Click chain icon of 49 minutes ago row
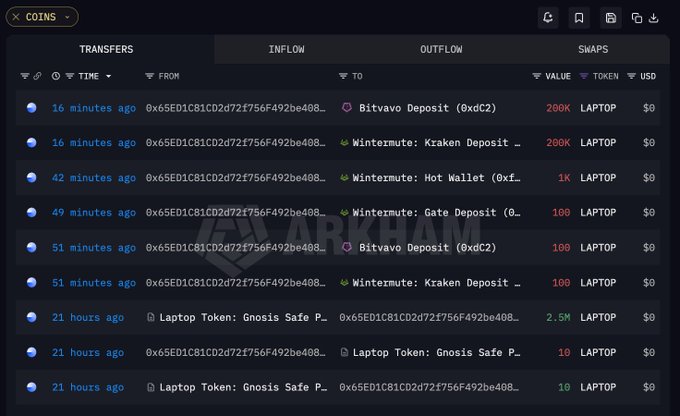 [32, 212]
